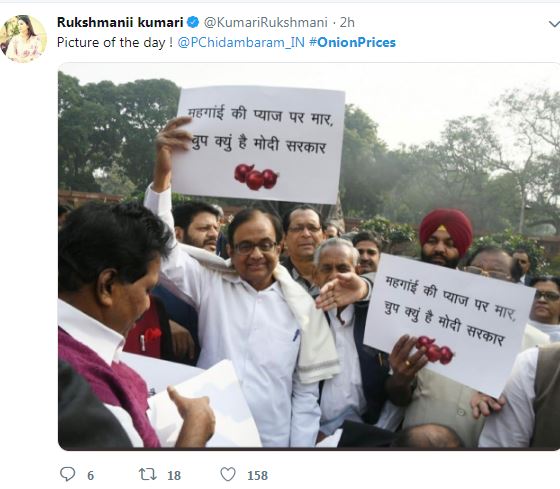Click the blue verified badge
This screenshot has width=560, height=489.
pos(193,23)
